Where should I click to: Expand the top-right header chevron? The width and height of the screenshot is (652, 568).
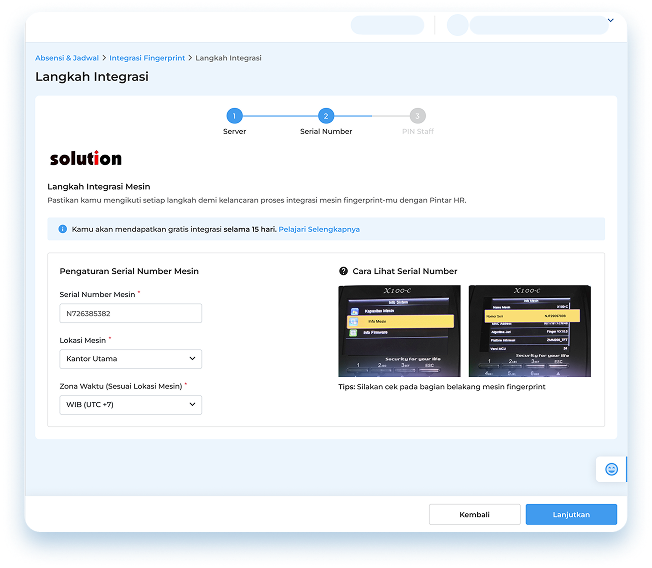(x=610, y=20)
